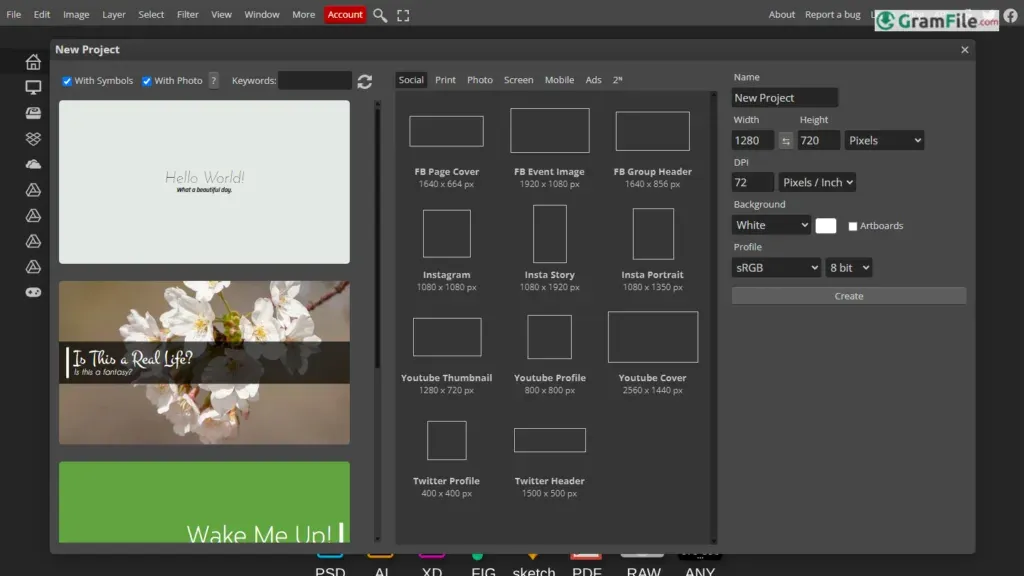1024x576 pixels.
Task: Open the More menu
Action: tap(304, 14)
